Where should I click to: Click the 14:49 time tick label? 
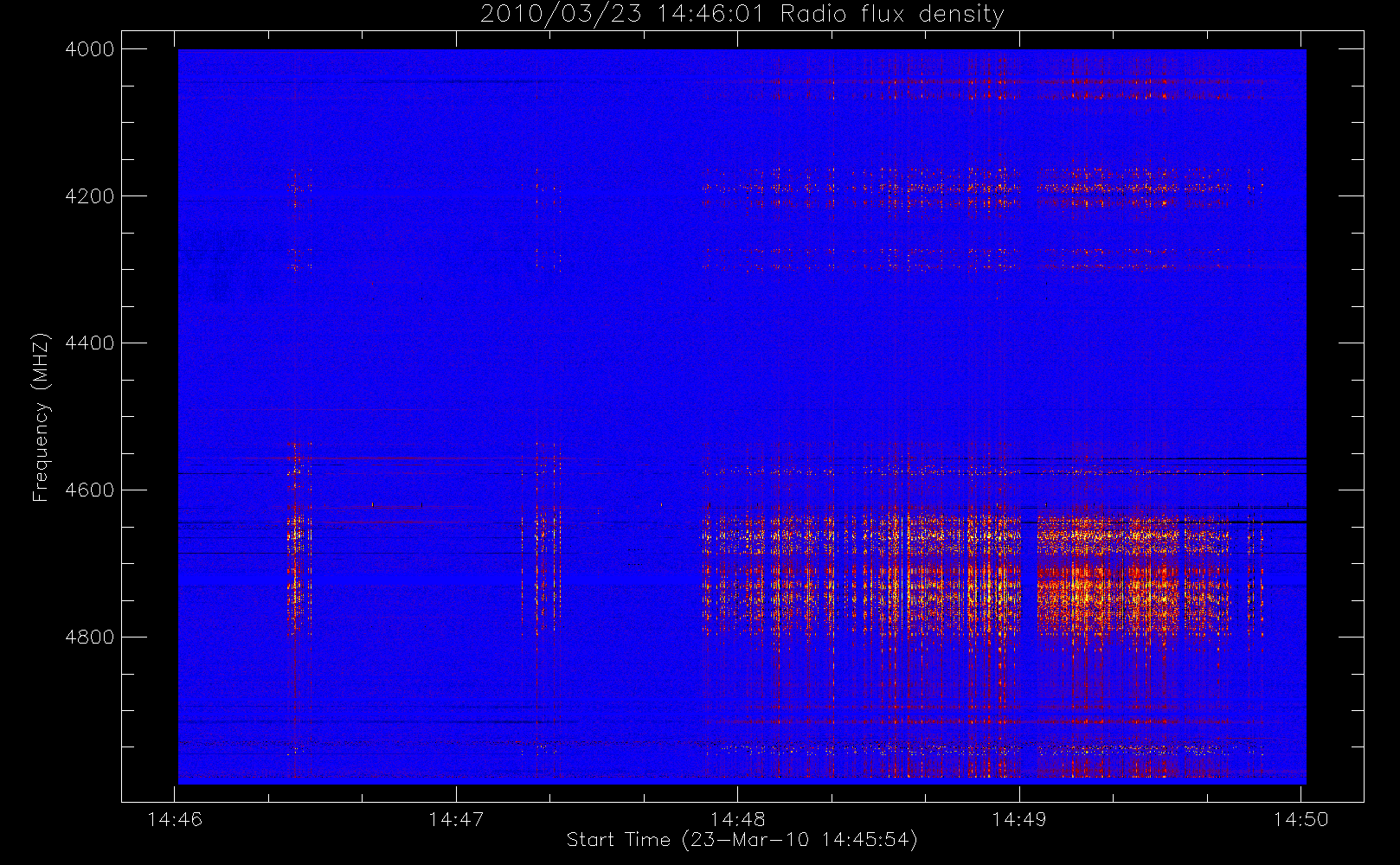[1019, 819]
